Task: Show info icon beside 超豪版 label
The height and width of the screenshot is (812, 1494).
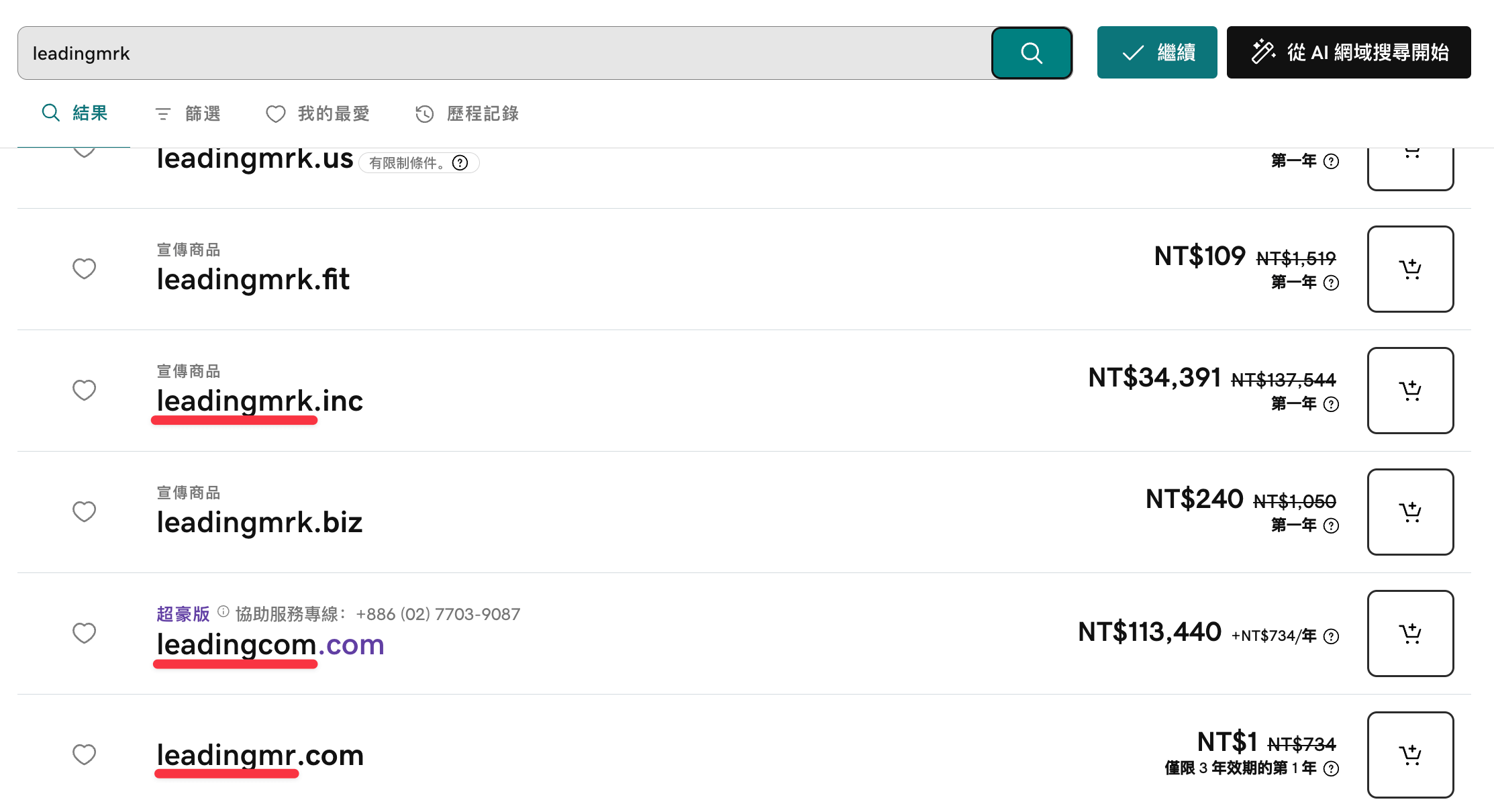Action: 223,611
